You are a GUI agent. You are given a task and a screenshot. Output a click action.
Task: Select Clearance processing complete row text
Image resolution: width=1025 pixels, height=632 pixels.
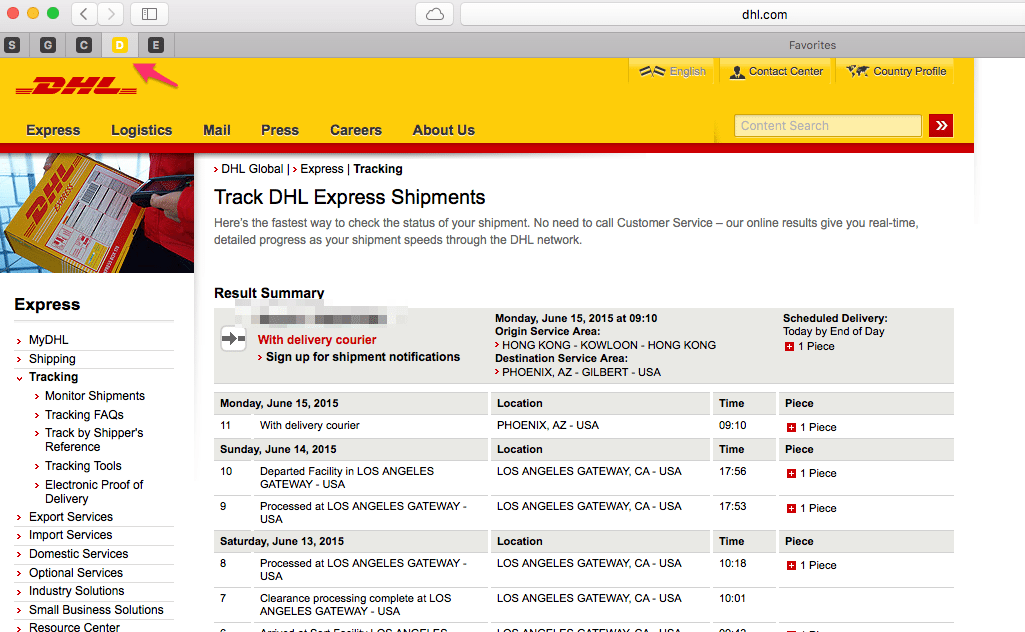356,605
